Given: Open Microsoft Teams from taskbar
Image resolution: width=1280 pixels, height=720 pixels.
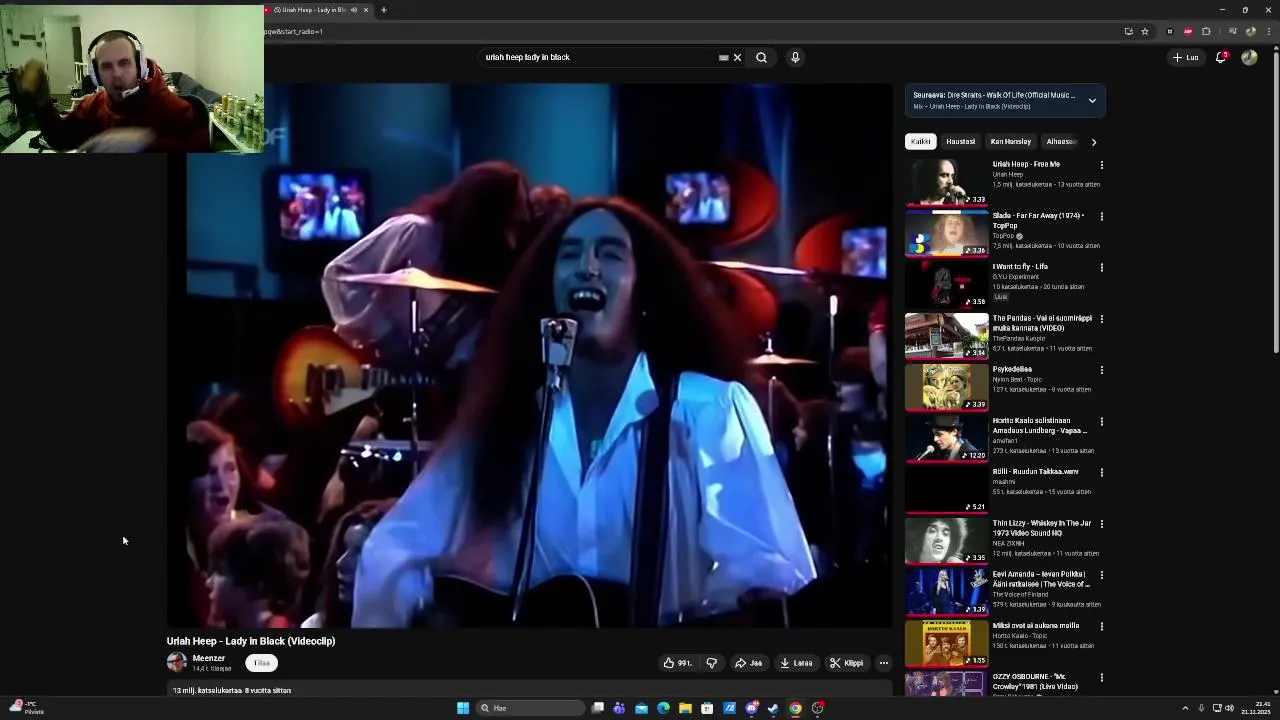Looking at the screenshot, I should [x=619, y=708].
